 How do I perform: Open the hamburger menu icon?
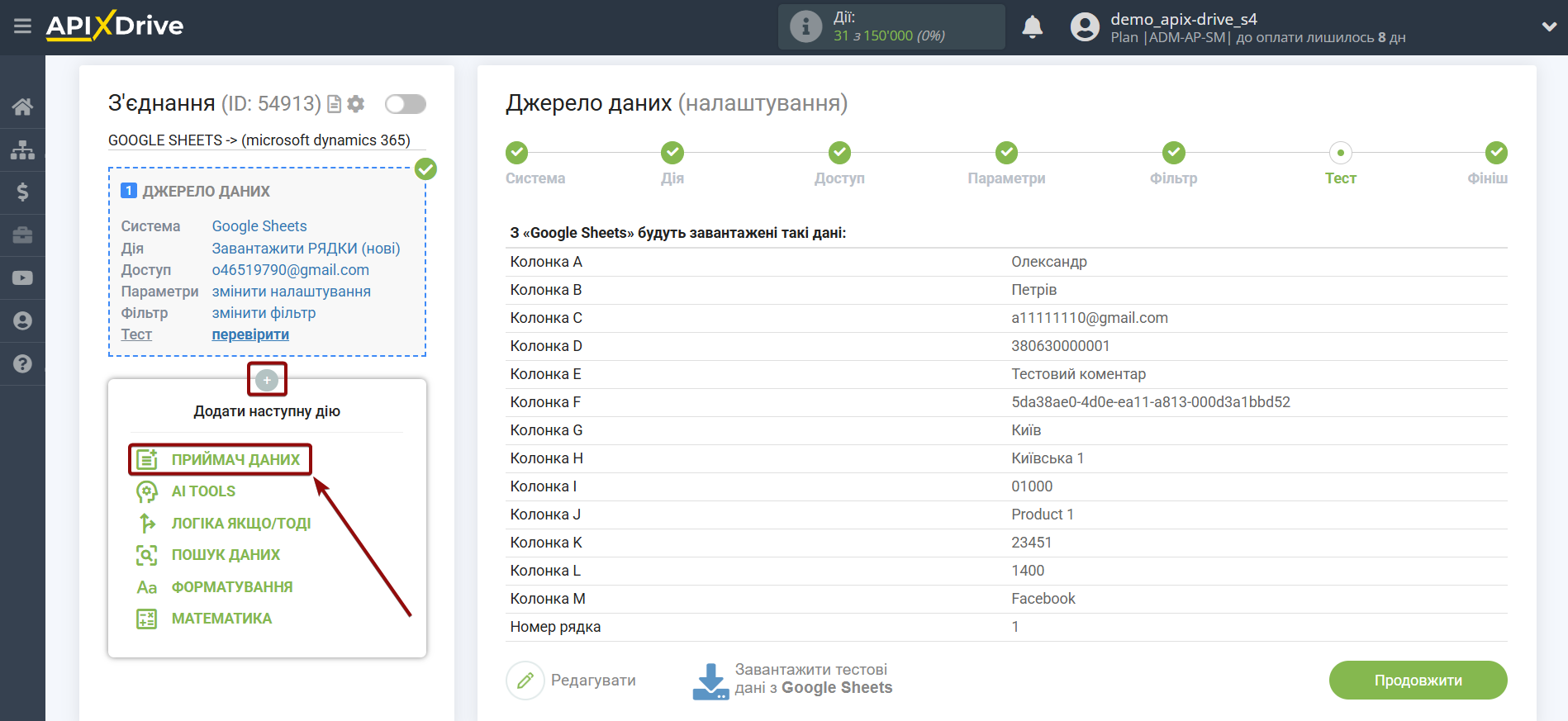click(x=22, y=26)
